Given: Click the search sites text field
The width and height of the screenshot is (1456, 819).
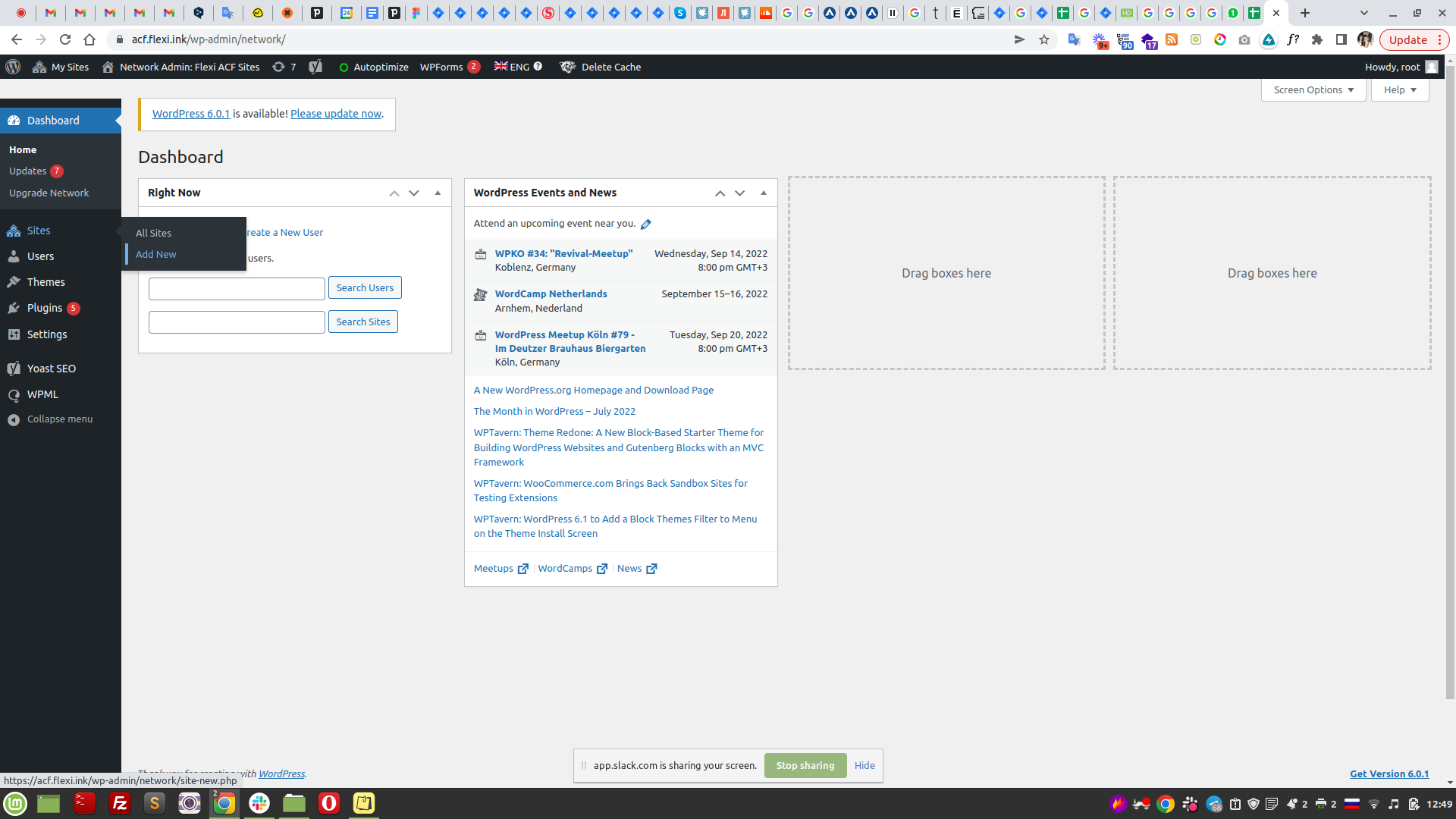Looking at the screenshot, I should point(237,322).
